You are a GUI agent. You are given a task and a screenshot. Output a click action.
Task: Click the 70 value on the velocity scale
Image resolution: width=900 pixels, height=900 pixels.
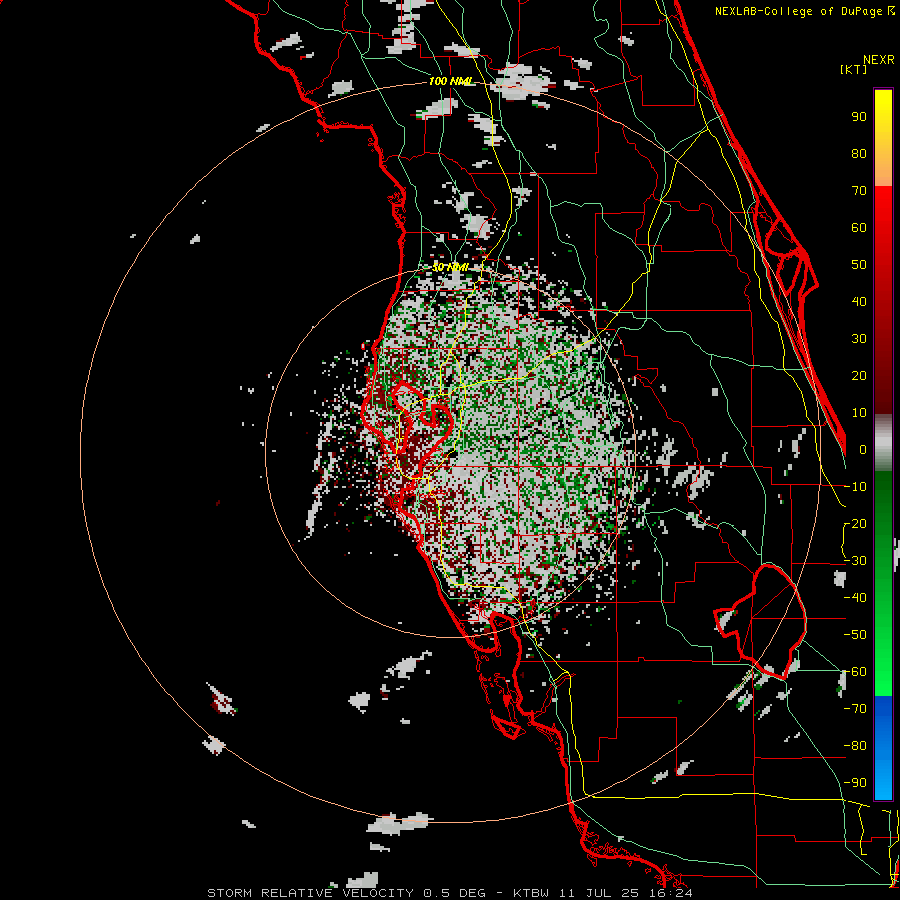tap(859, 191)
